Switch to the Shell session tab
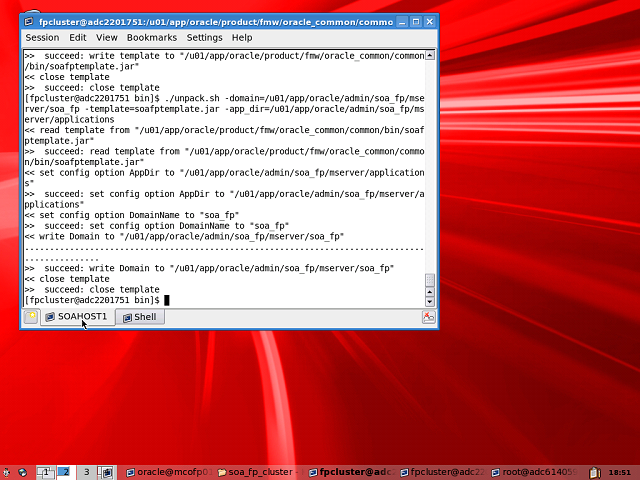The width and height of the screenshot is (640, 480). (x=140, y=317)
